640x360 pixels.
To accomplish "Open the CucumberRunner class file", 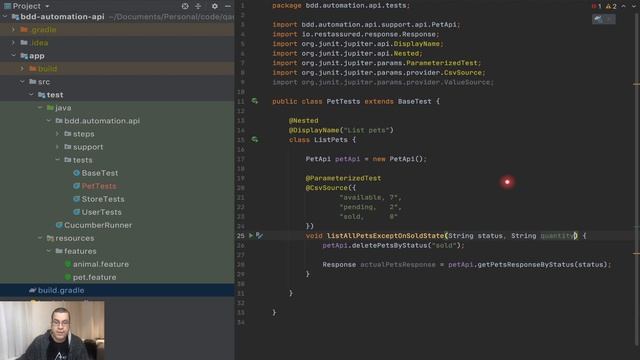I will coord(98,225).
